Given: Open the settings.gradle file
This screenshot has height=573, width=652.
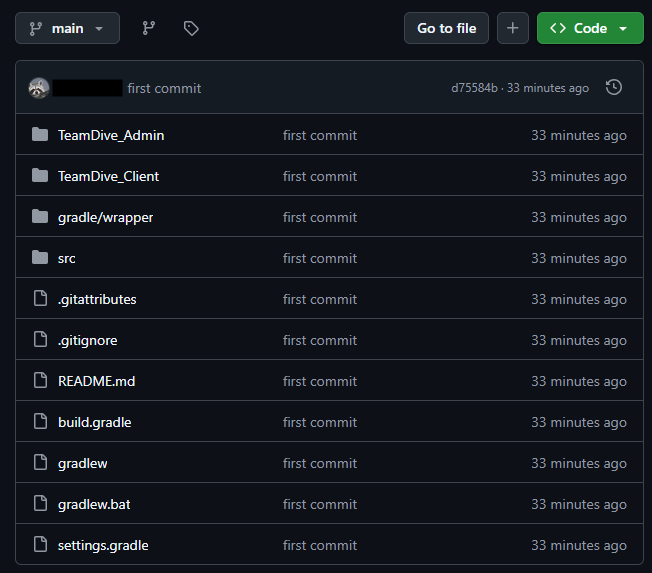Looking at the screenshot, I should [x=103, y=546].
